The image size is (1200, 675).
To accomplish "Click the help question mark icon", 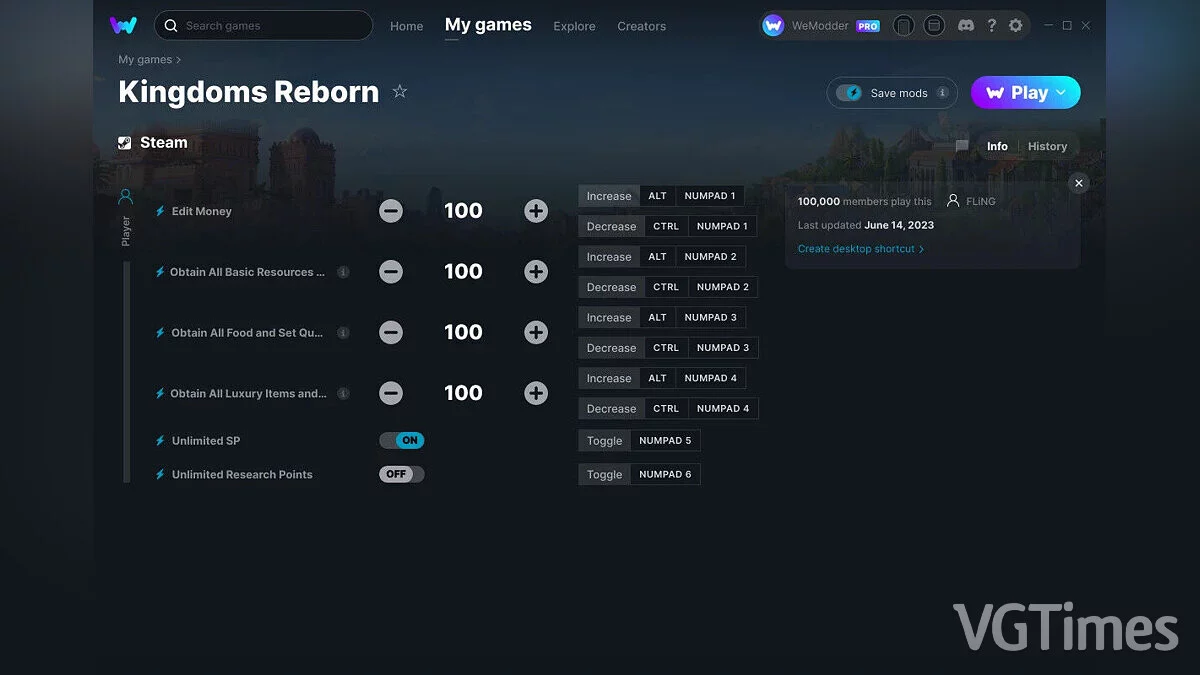I will tap(991, 25).
